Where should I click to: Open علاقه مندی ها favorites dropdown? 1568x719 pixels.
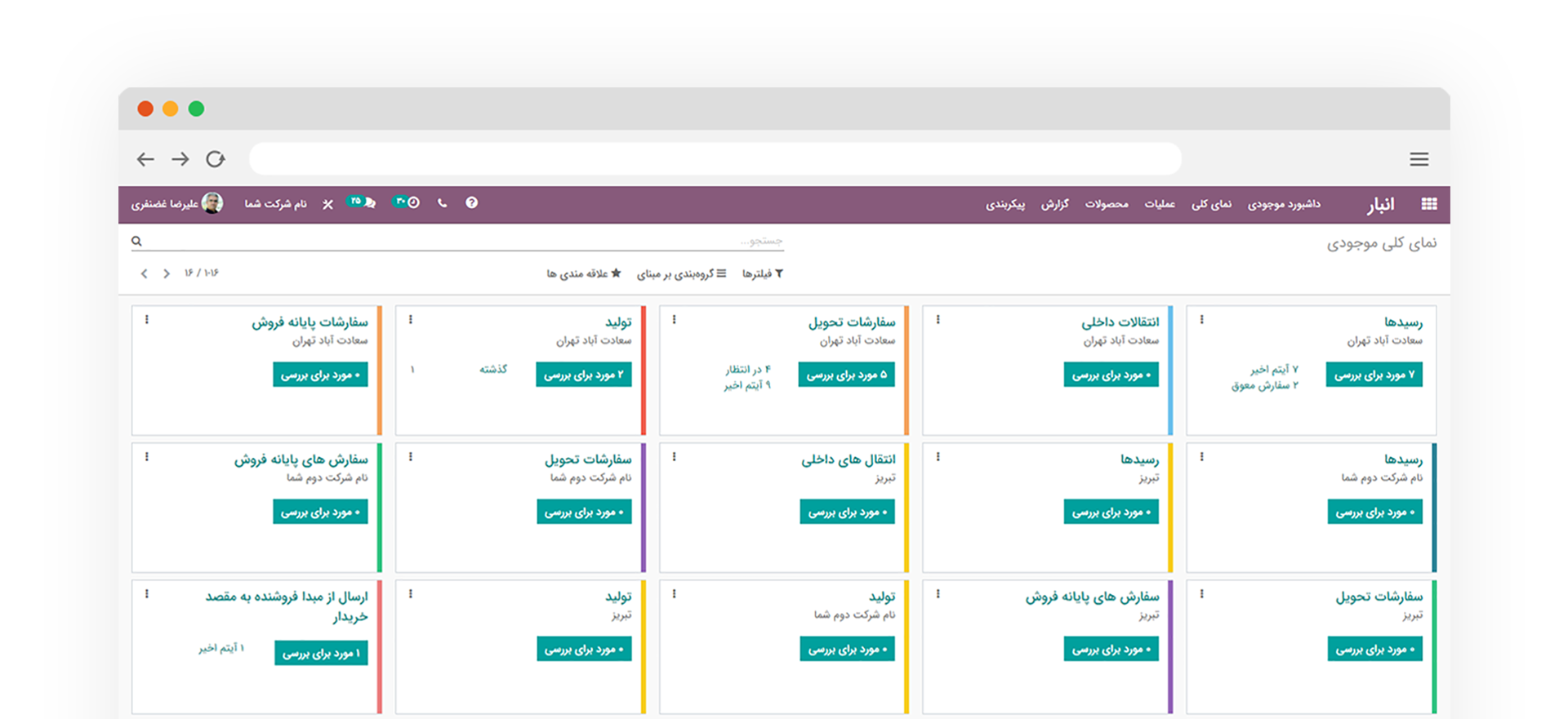tap(584, 273)
